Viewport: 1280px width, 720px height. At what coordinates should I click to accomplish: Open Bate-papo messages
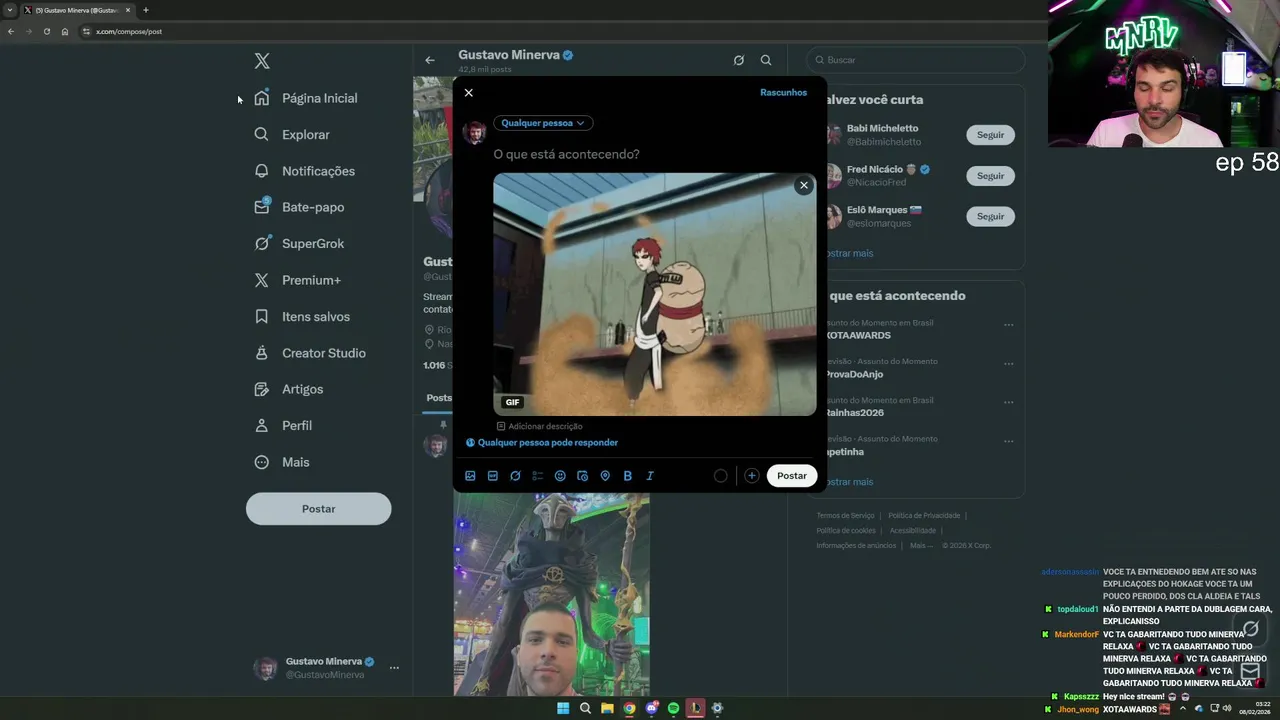click(x=299, y=207)
